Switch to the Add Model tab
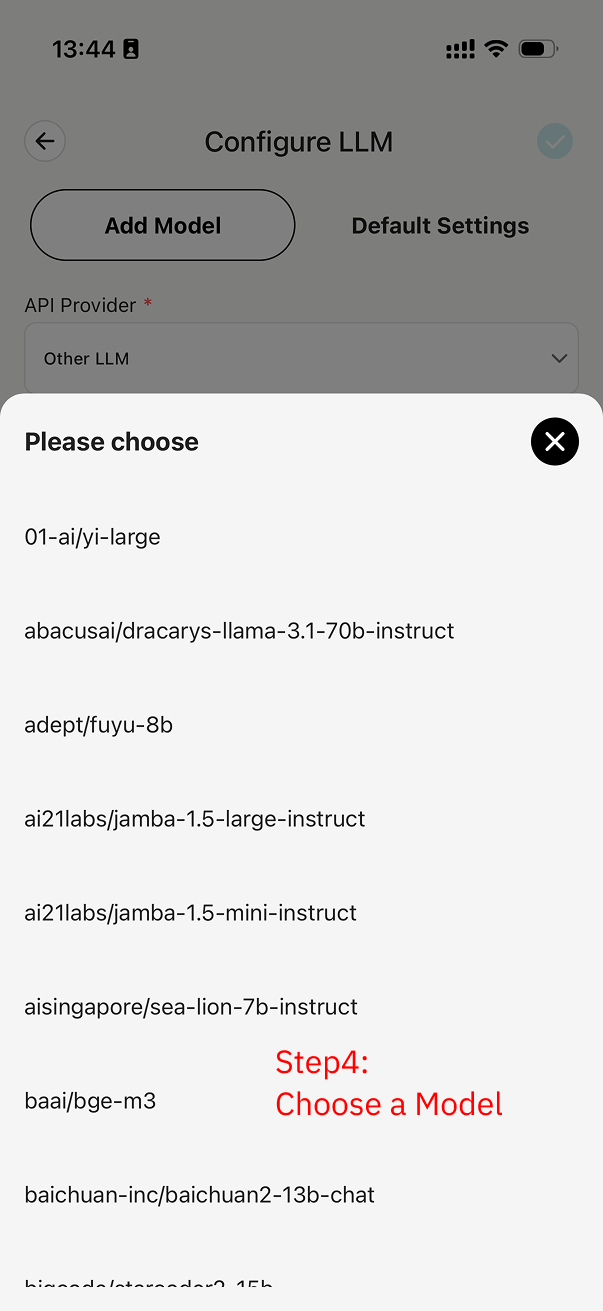The height and width of the screenshot is (1311, 603). 163,226
